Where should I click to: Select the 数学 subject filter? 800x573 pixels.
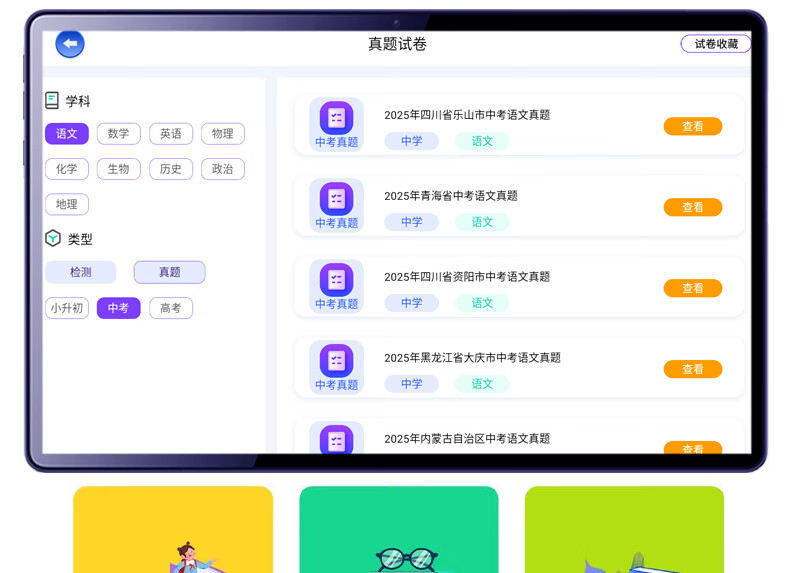tap(119, 134)
